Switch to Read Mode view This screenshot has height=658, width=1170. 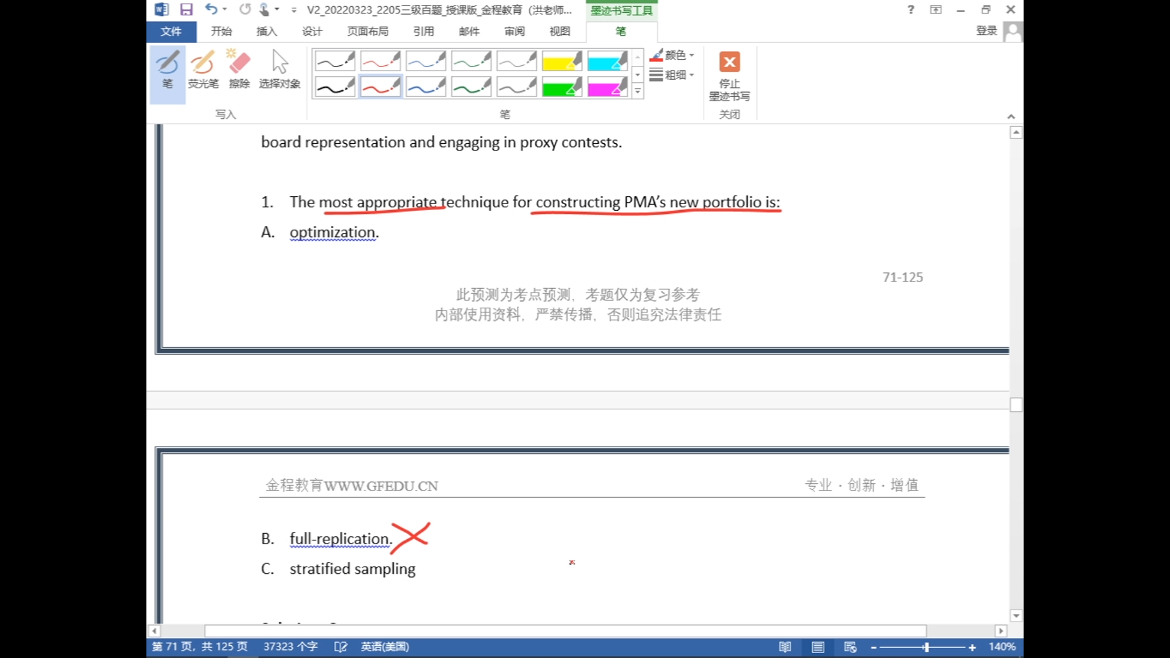tap(785, 647)
